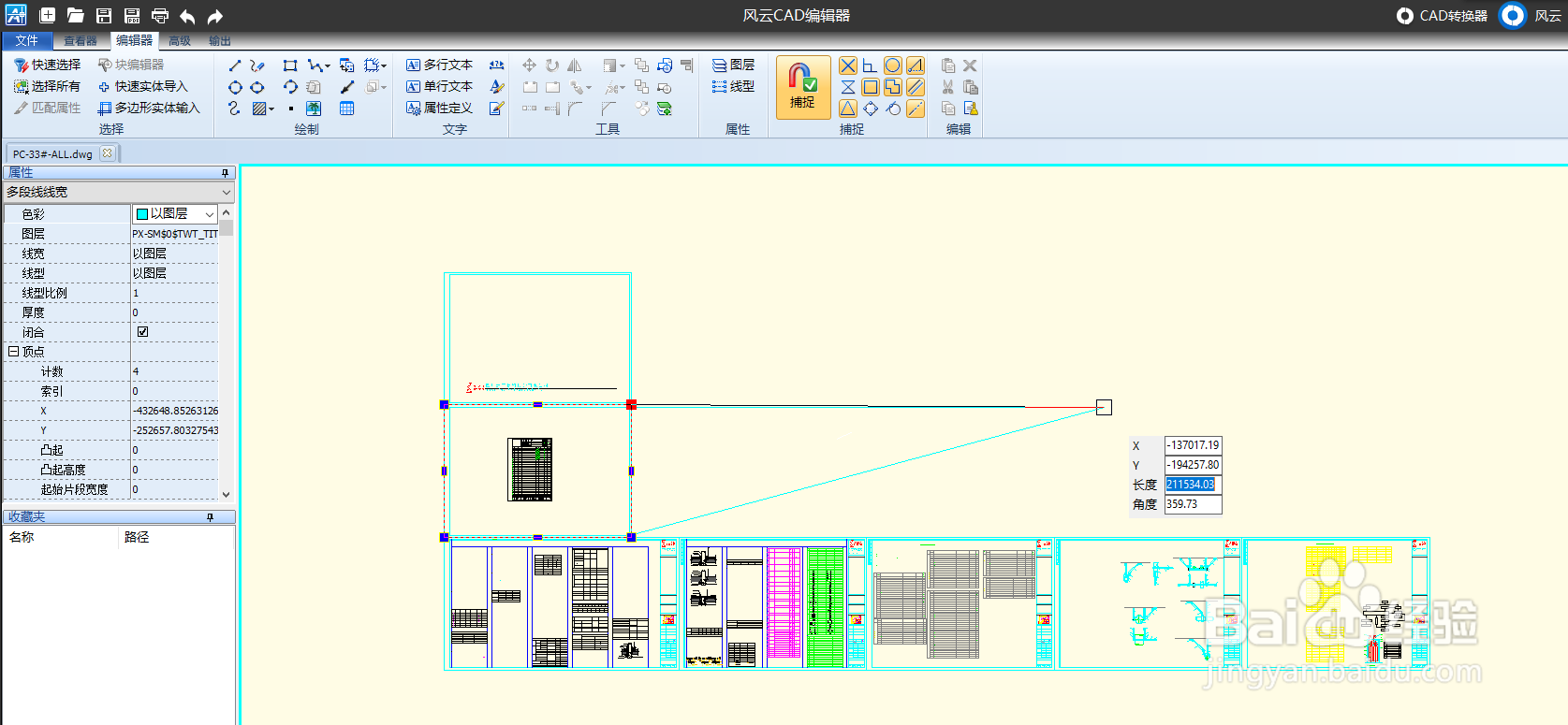Close the PC-33#-ALL.dwg tab
This screenshot has height=725, width=1568.
click(x=108, y=153)
